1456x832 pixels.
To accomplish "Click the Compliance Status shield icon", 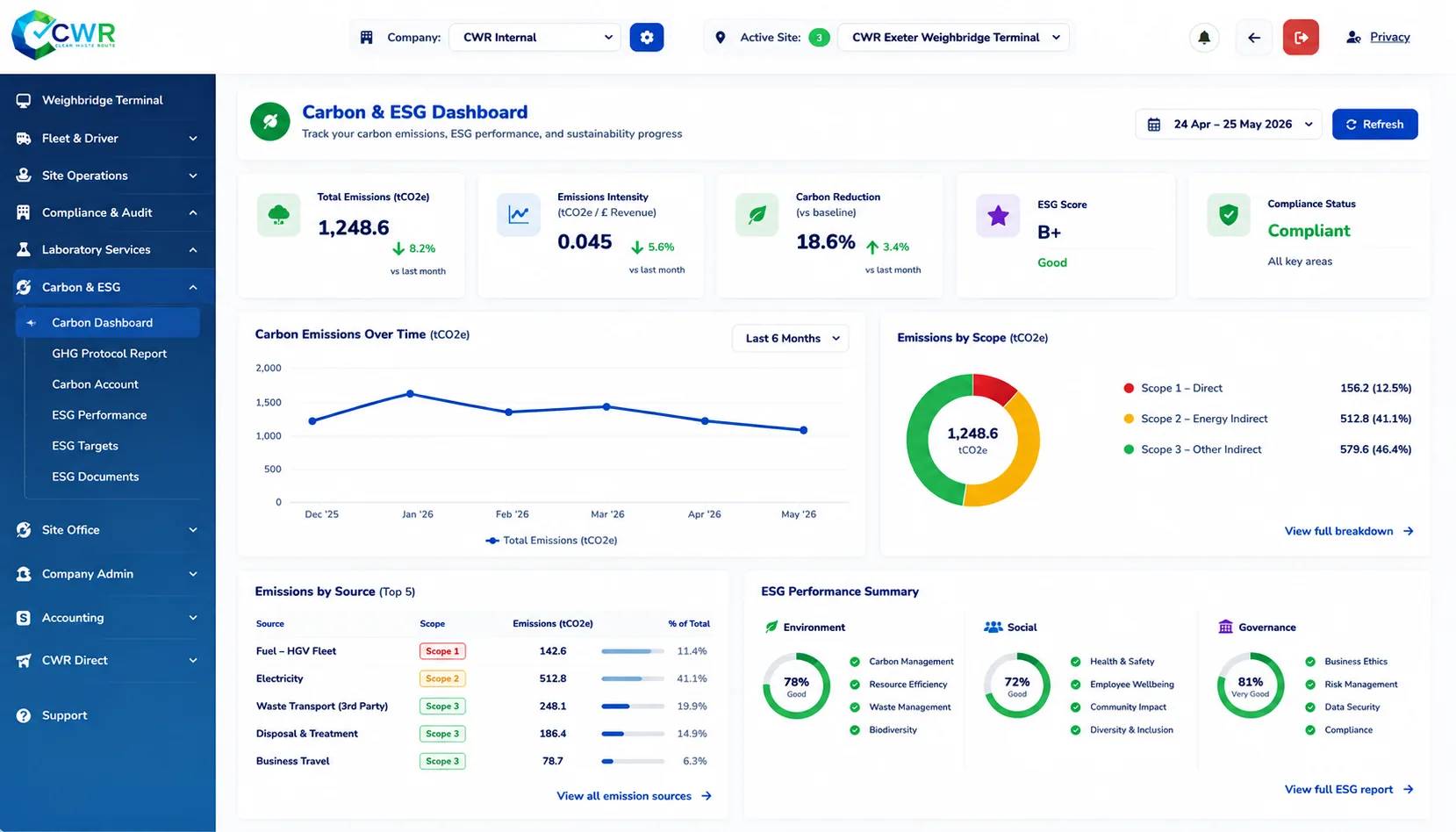I will pyautogui.click(x=1229, y=215).
